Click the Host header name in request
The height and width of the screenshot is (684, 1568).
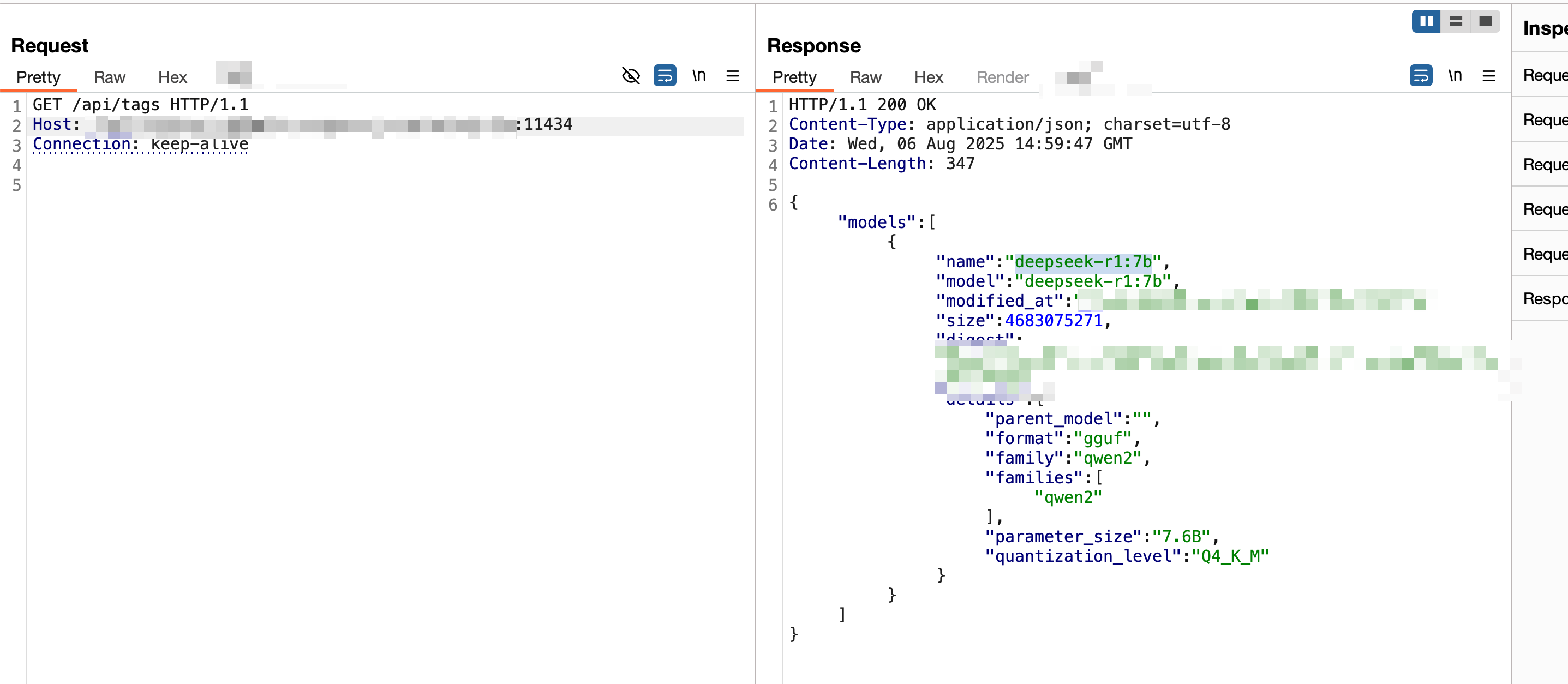point(52,124)
